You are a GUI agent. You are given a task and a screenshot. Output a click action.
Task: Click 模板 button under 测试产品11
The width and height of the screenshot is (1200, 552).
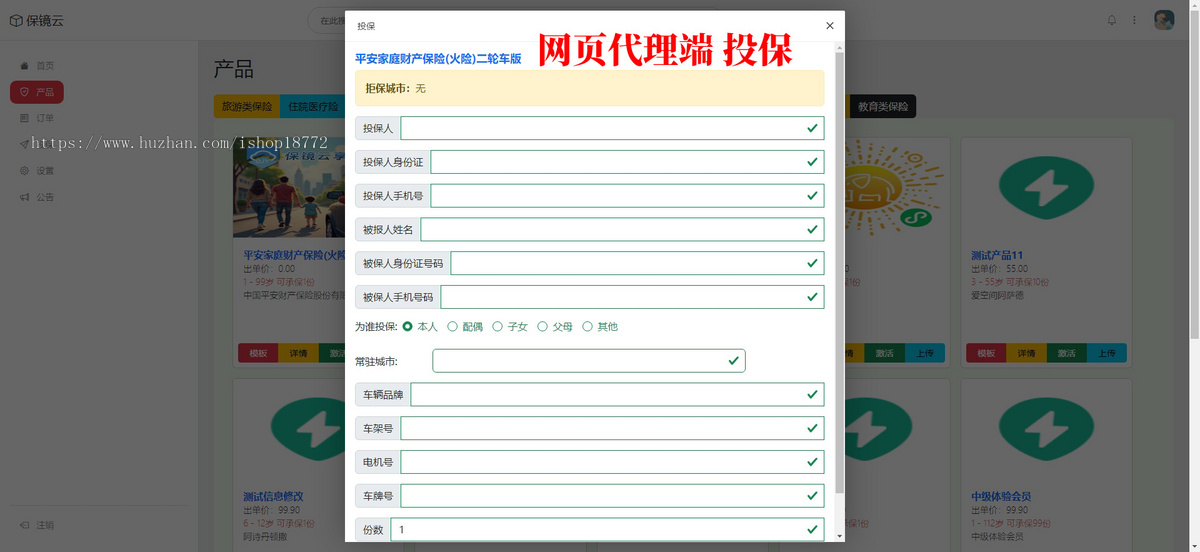pos(986,353)
